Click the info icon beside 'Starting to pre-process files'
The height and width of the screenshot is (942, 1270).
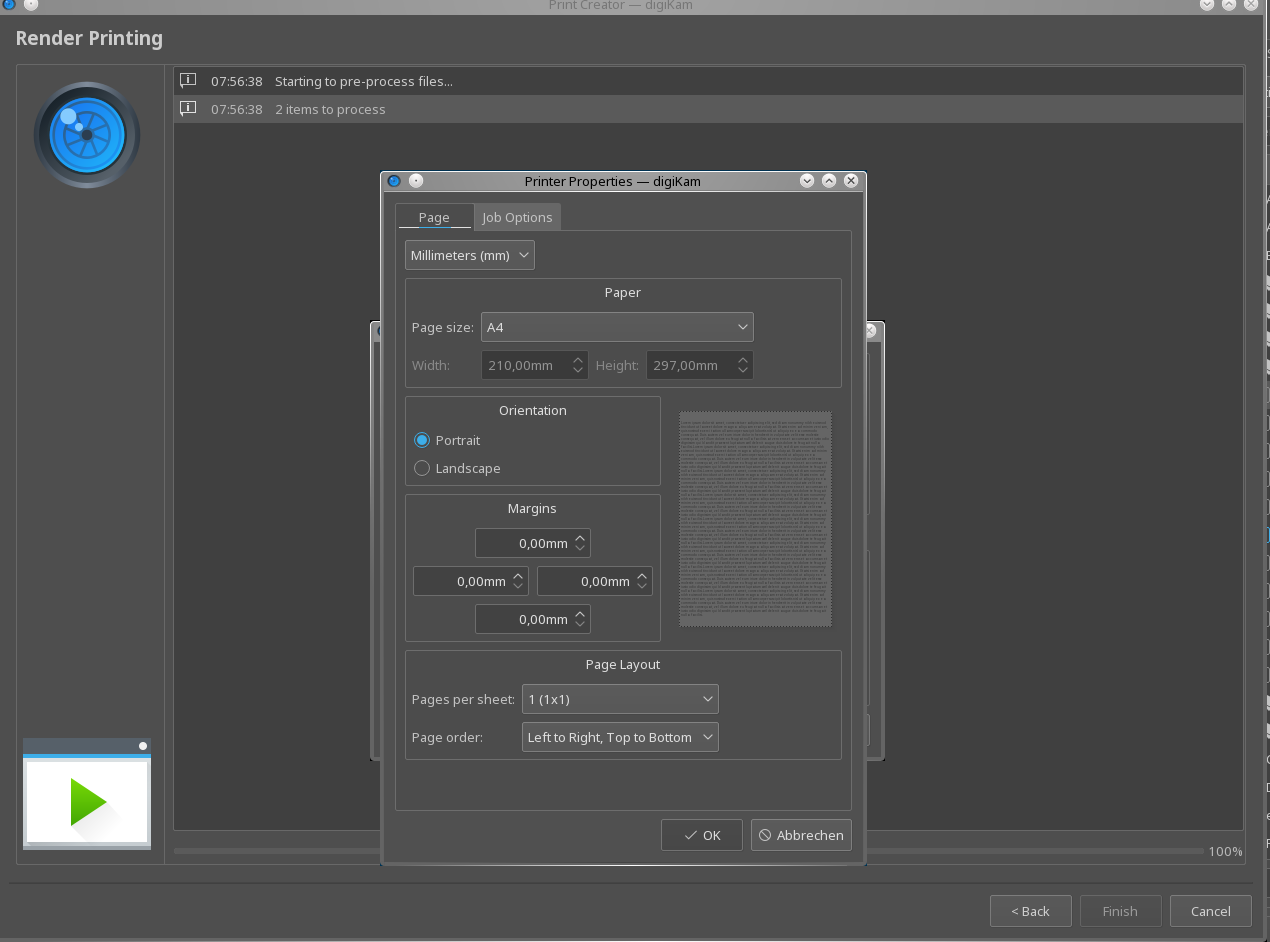point(187,81)
